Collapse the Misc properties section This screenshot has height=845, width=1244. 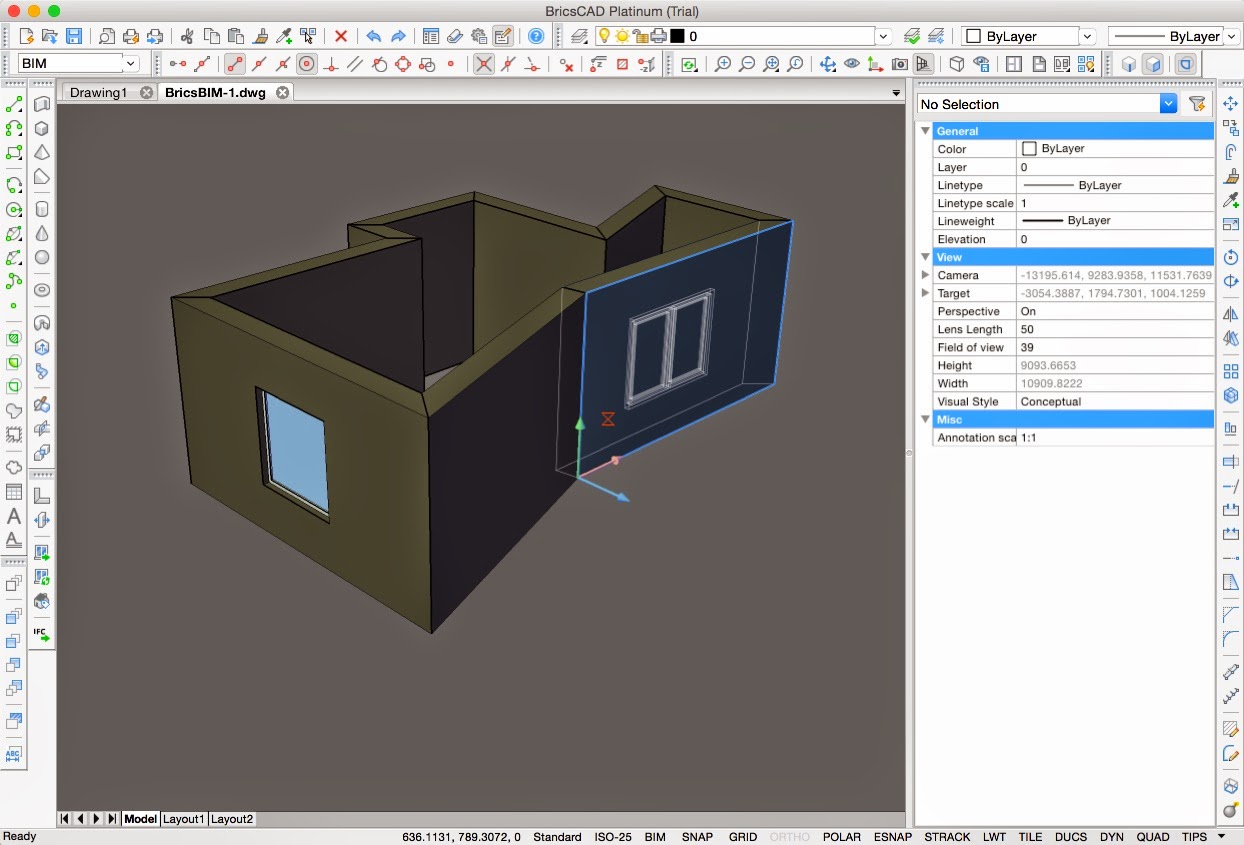925,419
